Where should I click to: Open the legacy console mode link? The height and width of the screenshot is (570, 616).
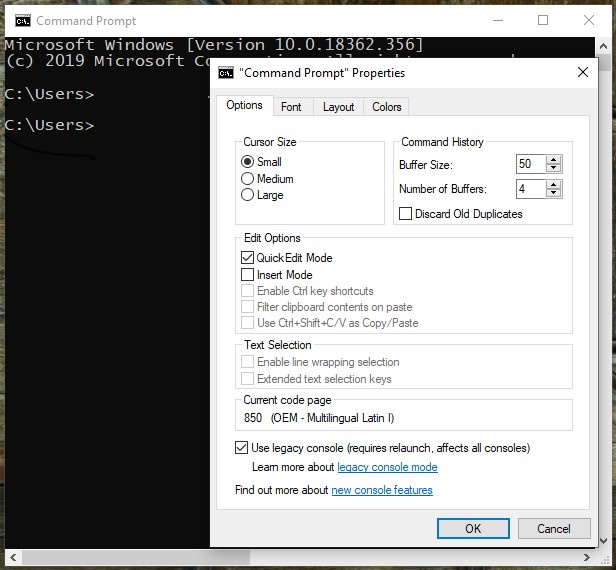[x=387, y=467]
